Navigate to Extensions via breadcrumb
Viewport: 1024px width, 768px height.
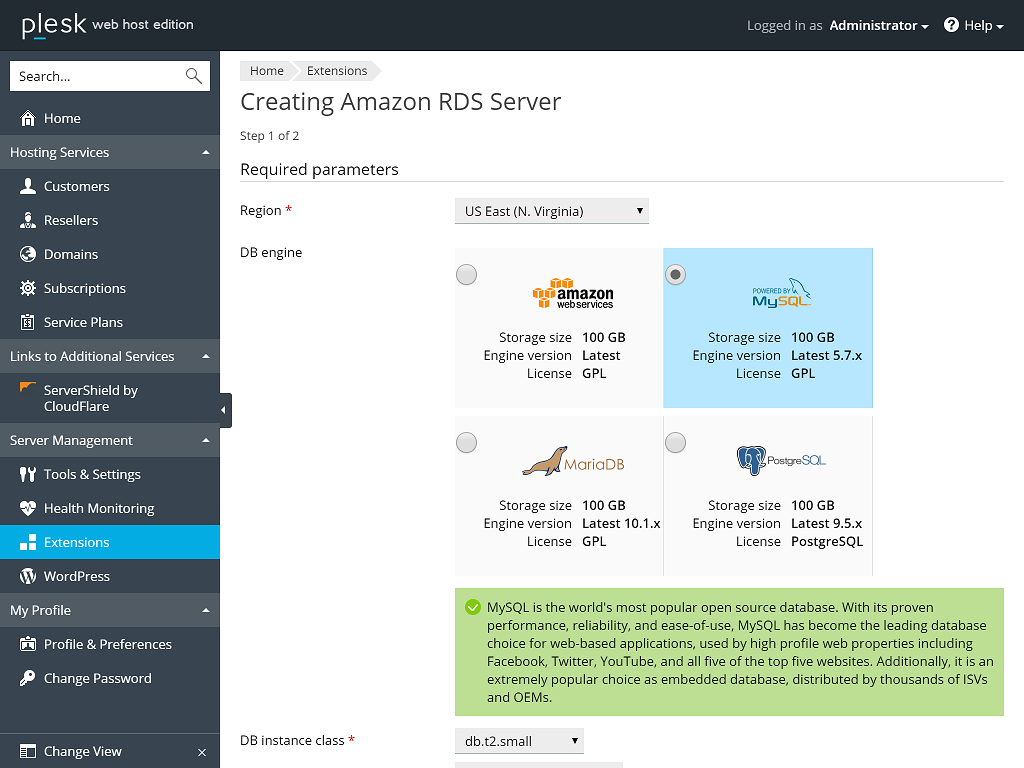[337, 70]
